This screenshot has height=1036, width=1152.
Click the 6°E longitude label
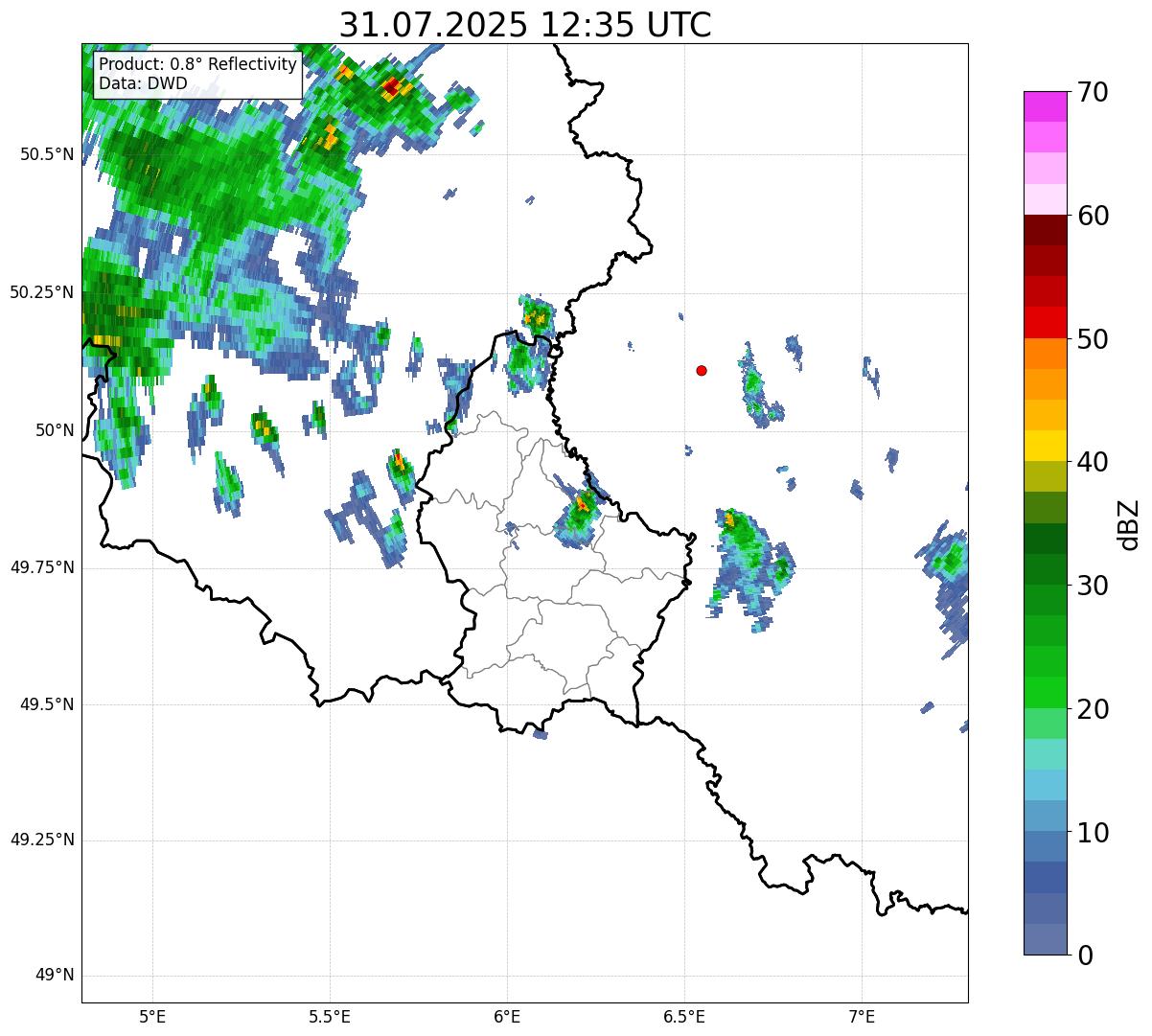tap(507, 1016)
